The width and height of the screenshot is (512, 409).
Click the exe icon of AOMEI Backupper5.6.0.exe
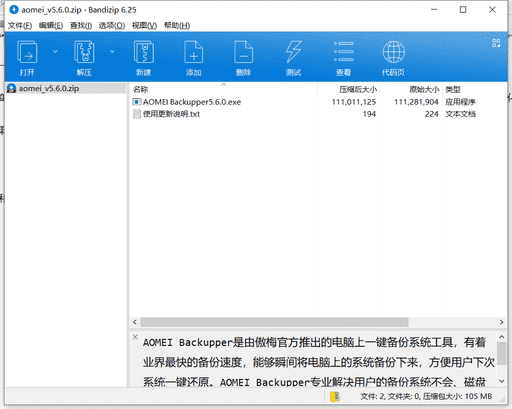pyautogui.click(x=137, y=102)
